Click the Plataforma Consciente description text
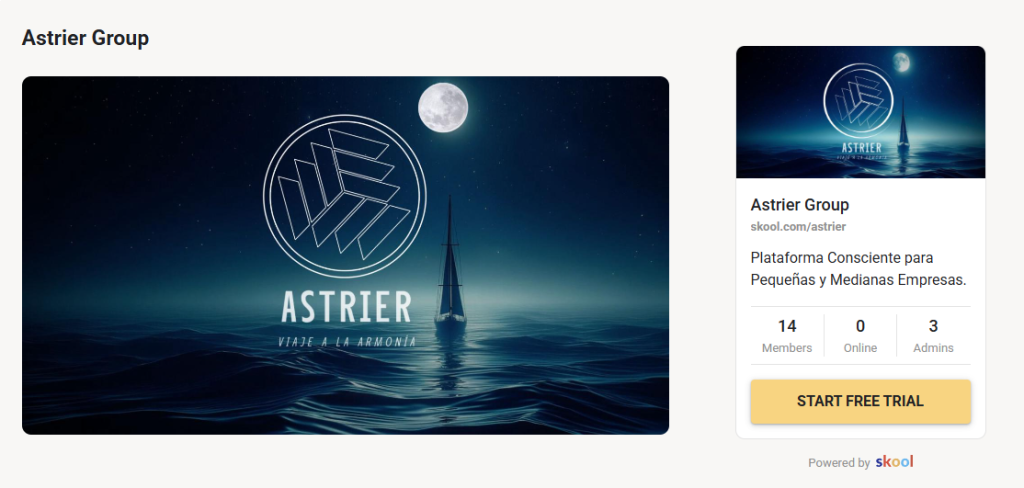 point(858,268)
